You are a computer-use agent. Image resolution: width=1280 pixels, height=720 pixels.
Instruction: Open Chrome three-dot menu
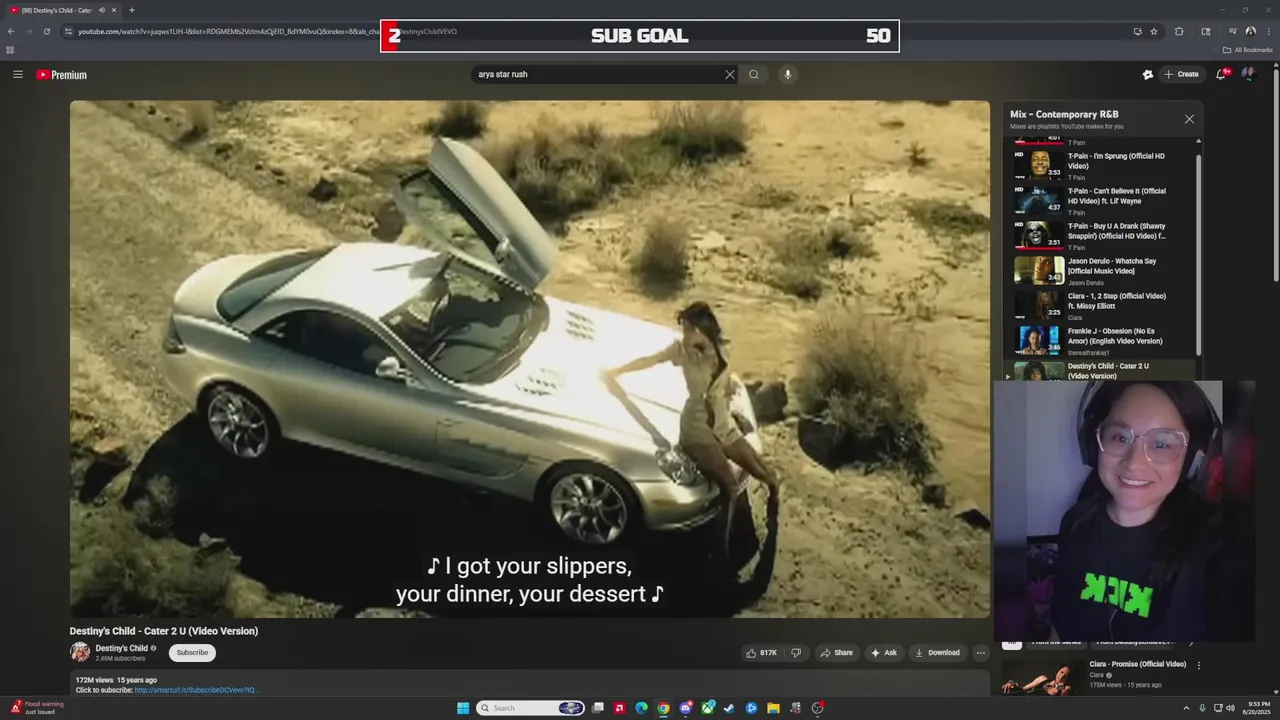[x=1268, y=31]
